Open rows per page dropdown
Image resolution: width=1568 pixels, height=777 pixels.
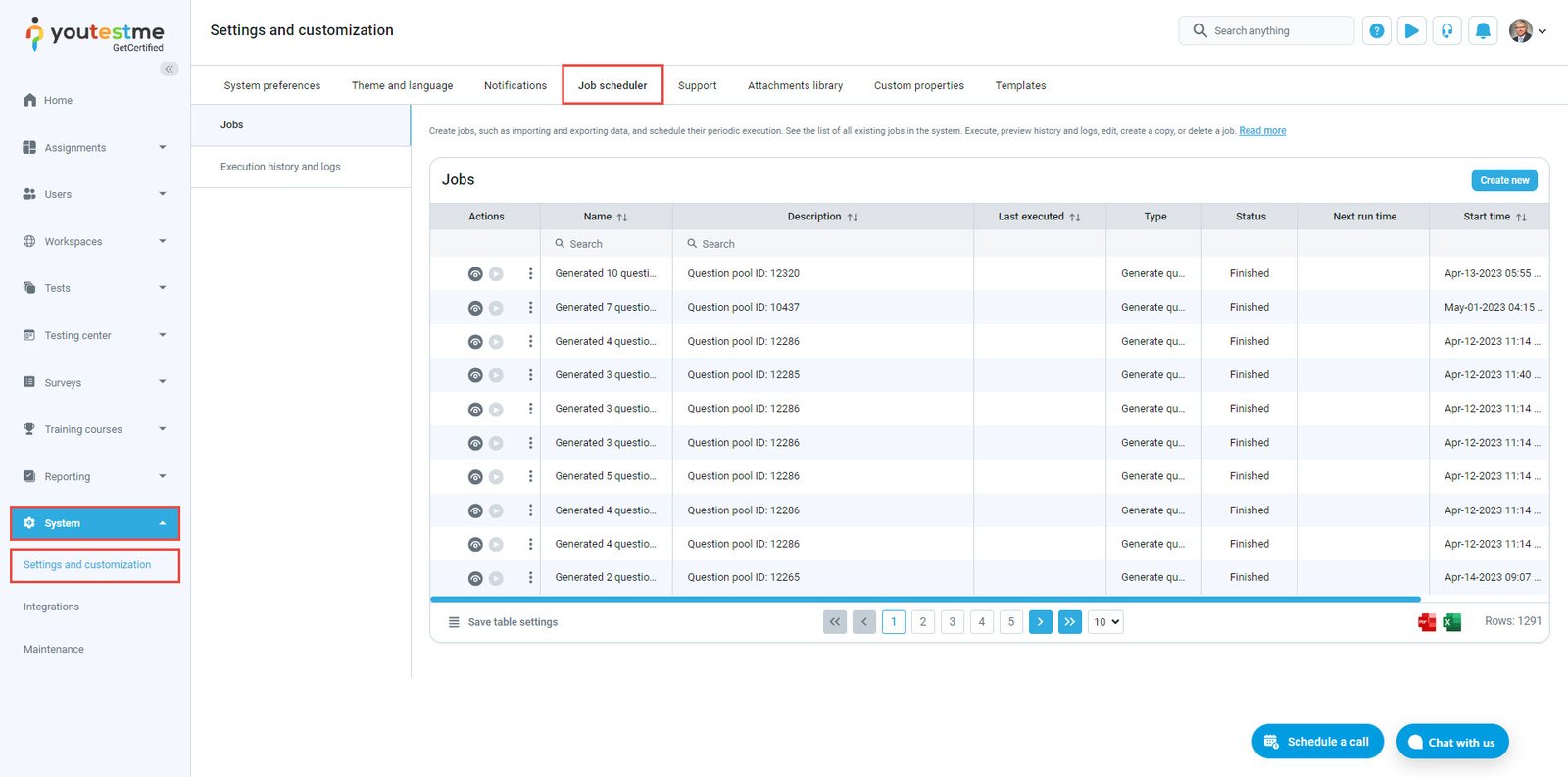point(1105,622)
